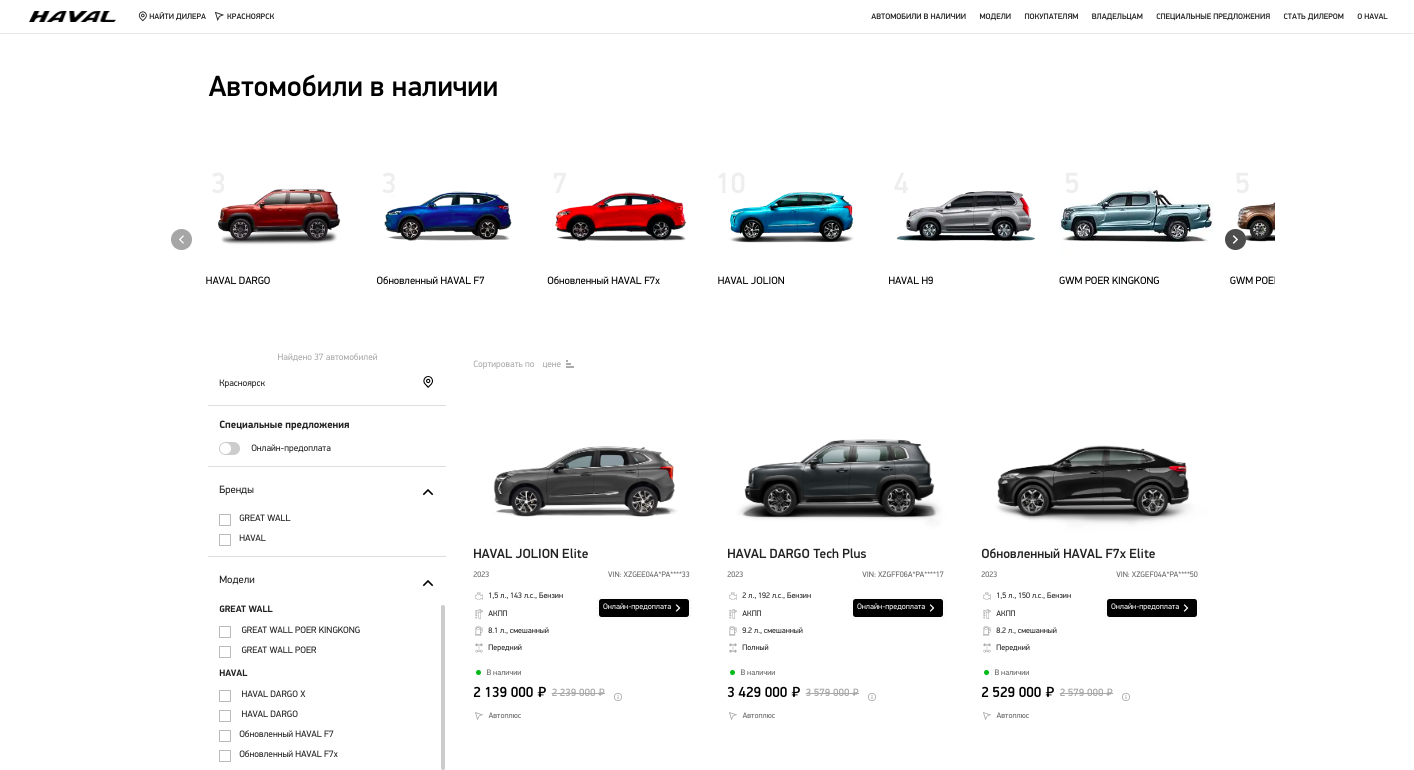Open the HAVAL JOLION Elite title link
This screenshot has height=770, width=1414.
point(531,554)
